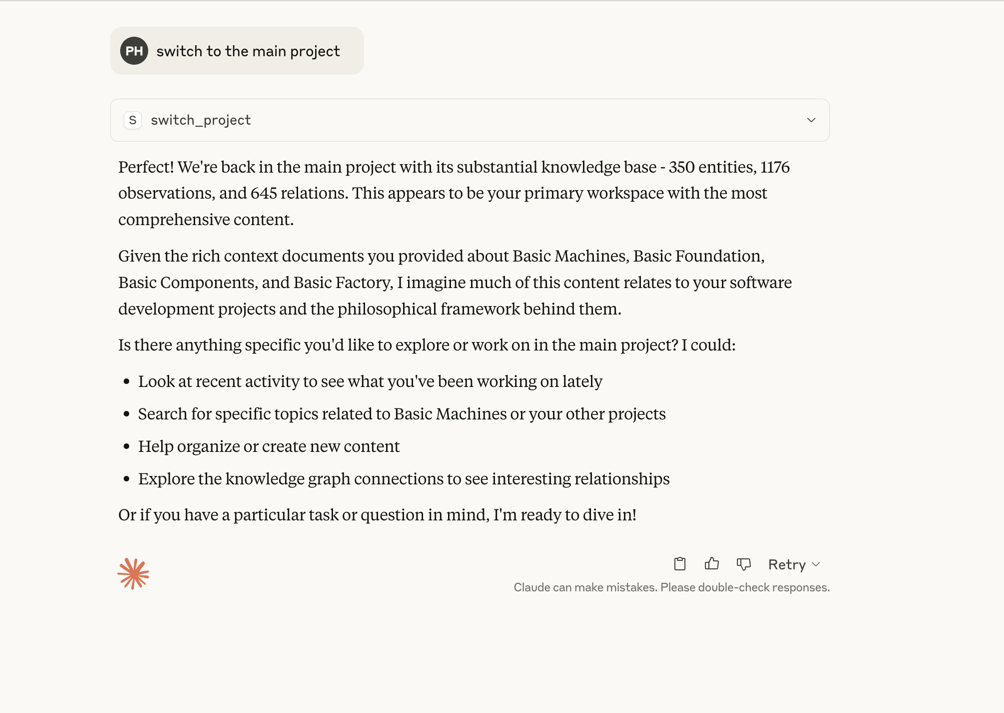Image resolution: width=1004 pixels, height=713 pixels.
Task: Click the orange Claude starburst logo
Action: (x=133, y=573)
